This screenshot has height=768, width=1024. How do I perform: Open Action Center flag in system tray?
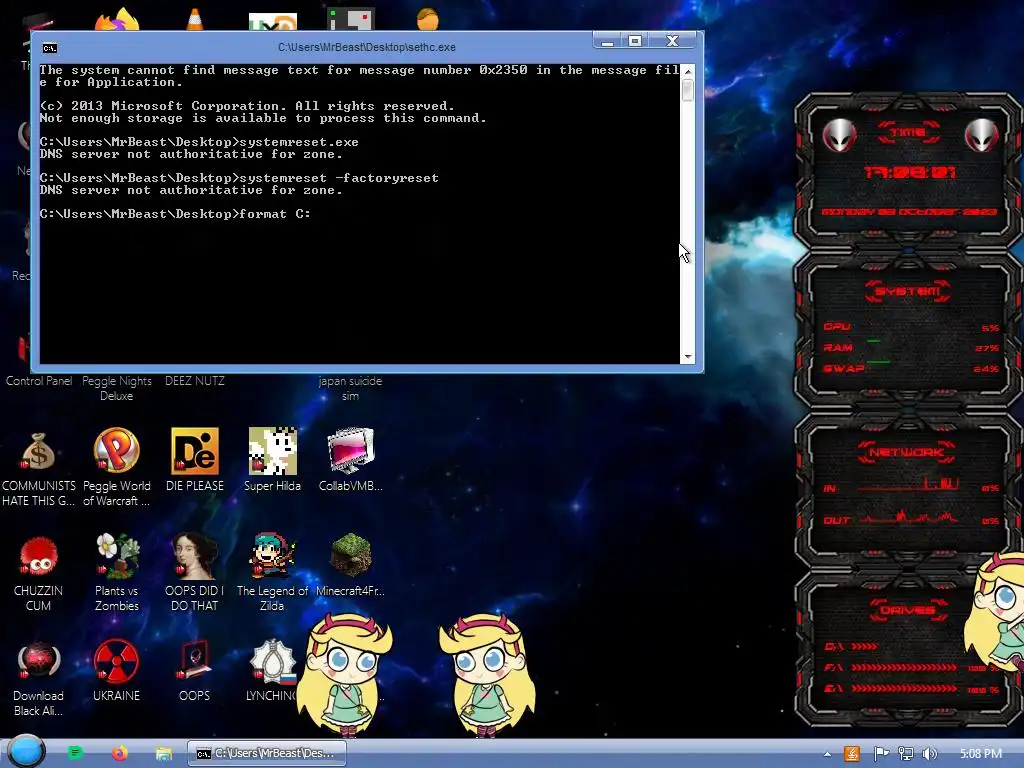(881, 754)
